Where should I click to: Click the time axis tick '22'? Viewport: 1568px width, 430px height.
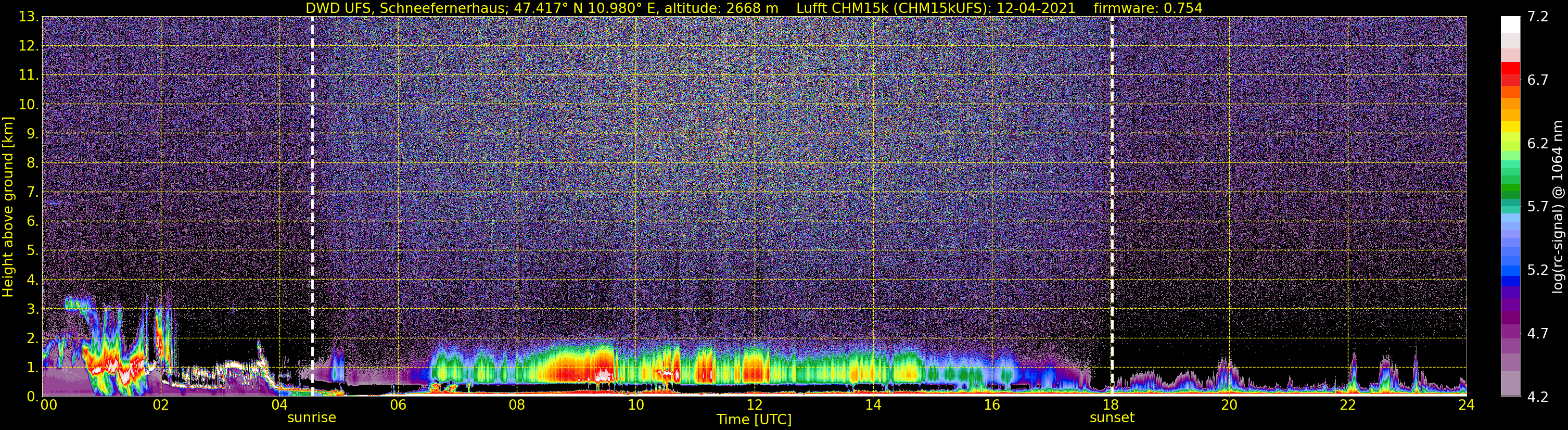pos(1348,405)
